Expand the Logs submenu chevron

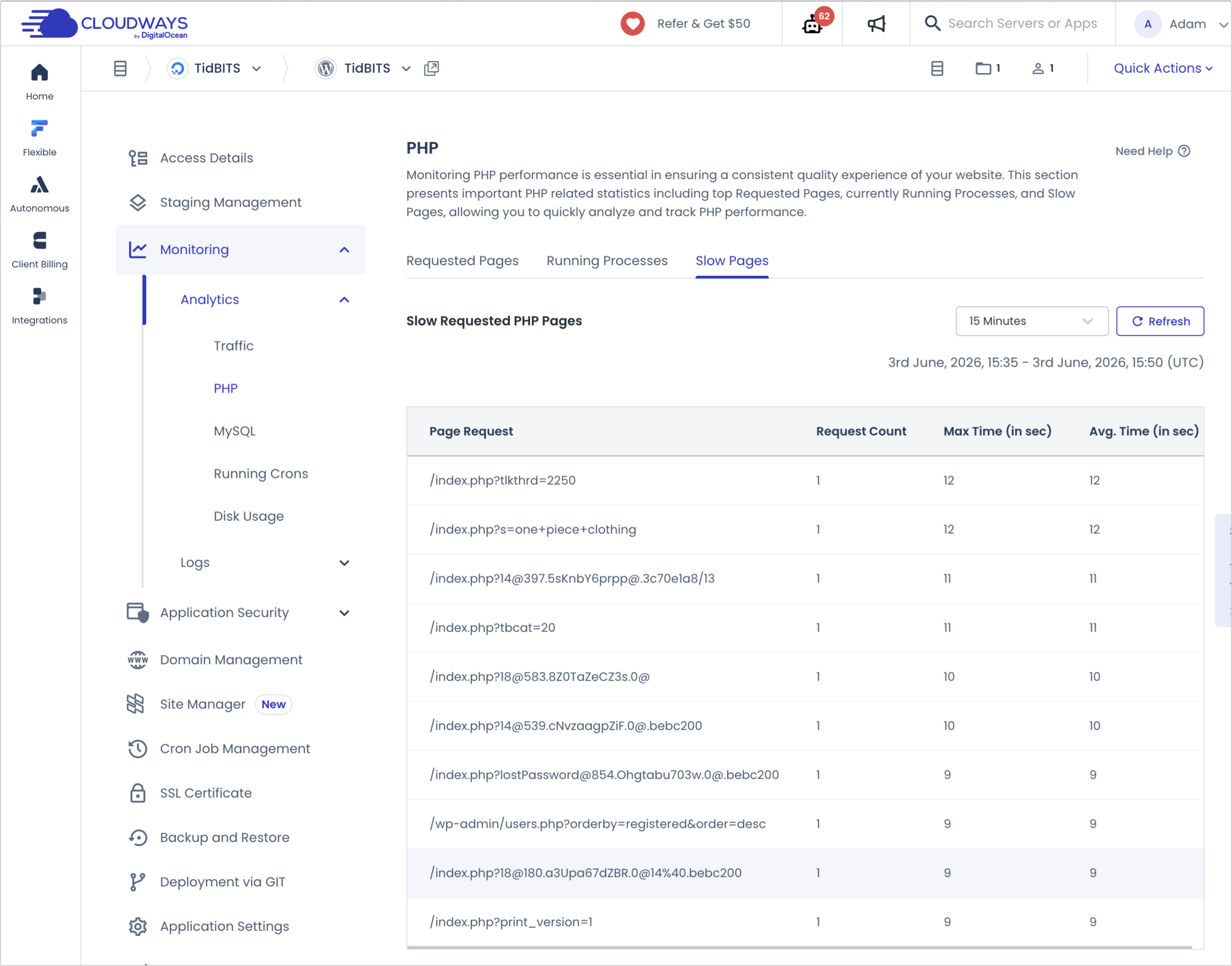pyautogui.click(x=344, y=563)
